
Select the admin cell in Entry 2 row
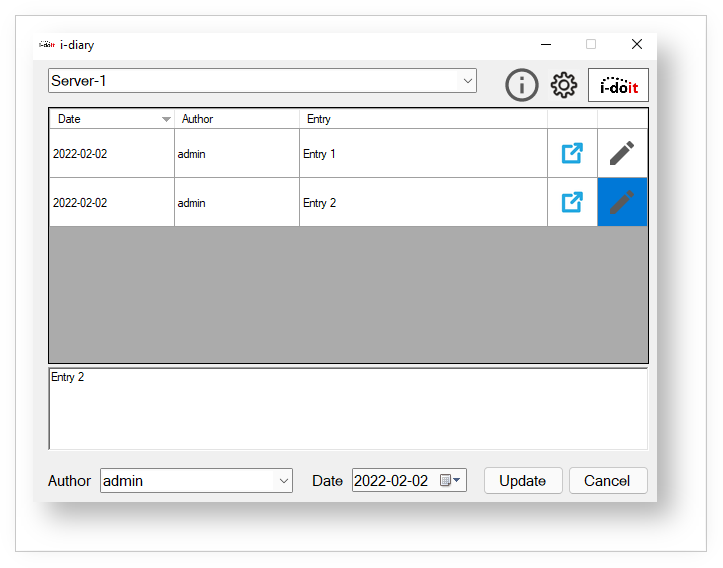[x=236, y=203]
